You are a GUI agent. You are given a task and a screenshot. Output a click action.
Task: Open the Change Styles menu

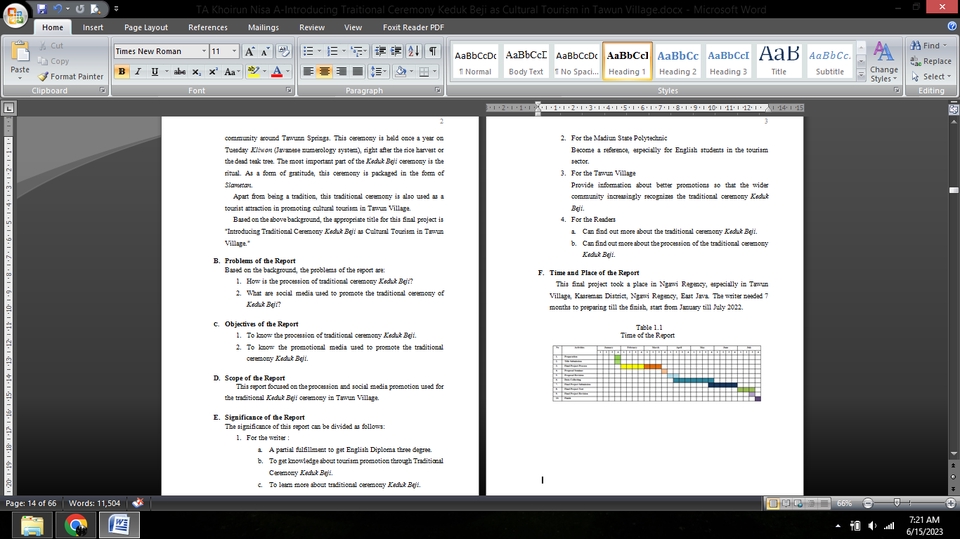(x=883, y=62)
